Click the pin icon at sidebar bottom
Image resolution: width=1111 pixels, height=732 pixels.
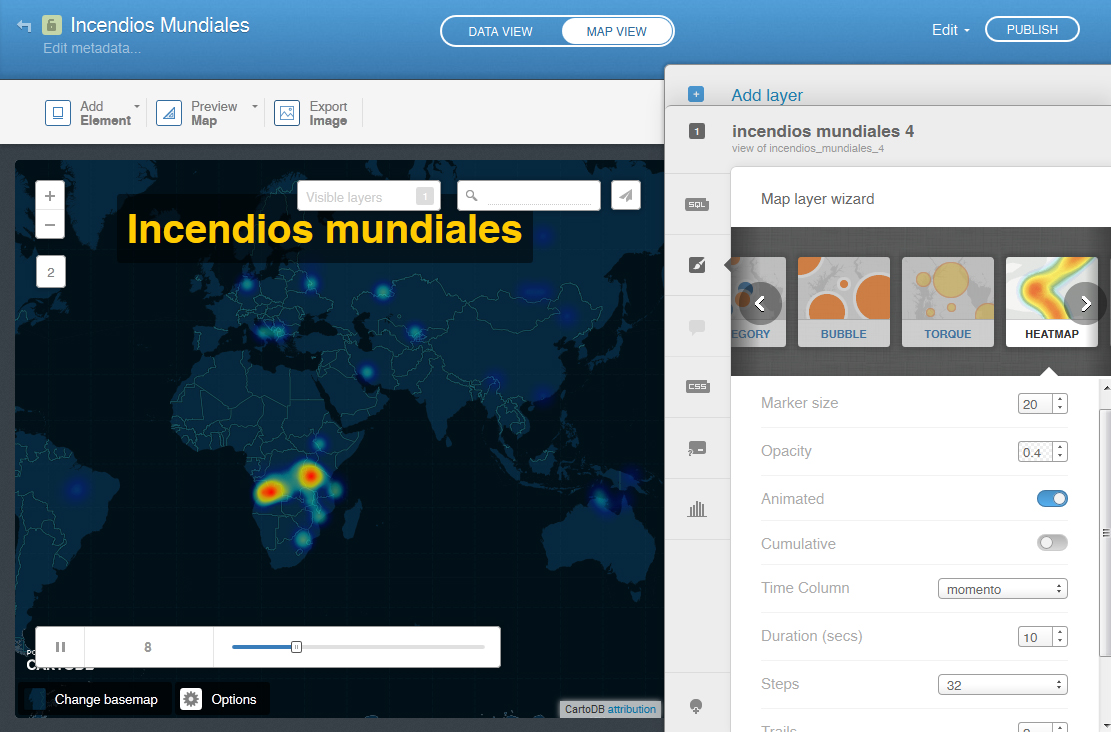pyautogui.click(x=696, y=706)
